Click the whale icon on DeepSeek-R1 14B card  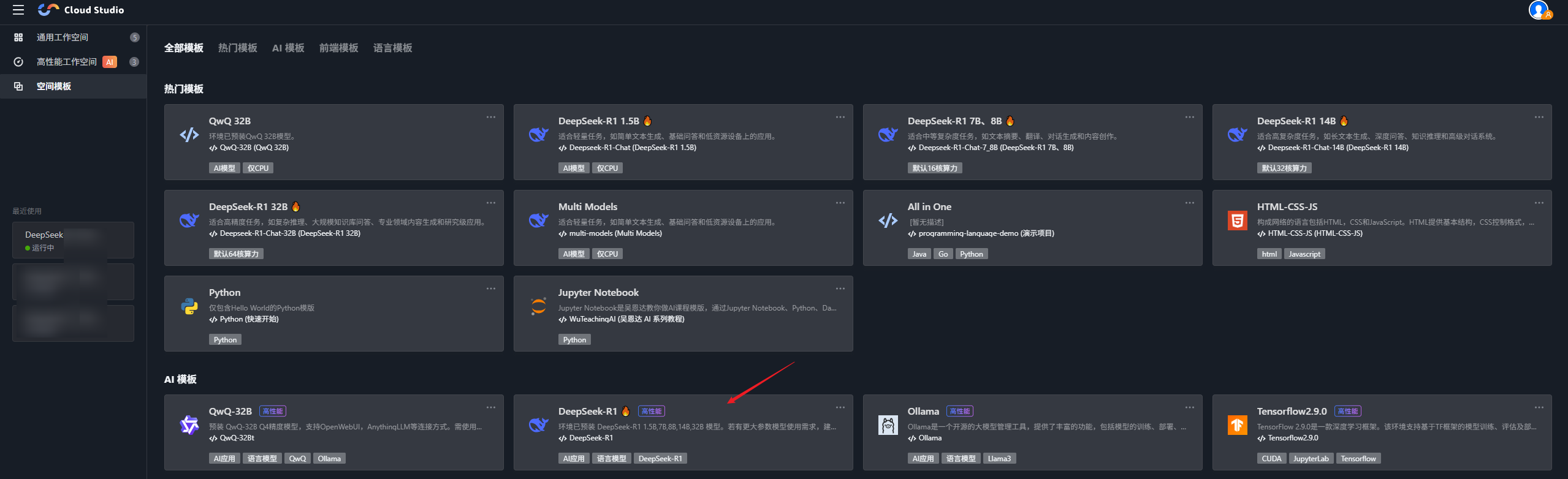(x=1237, y=135)
